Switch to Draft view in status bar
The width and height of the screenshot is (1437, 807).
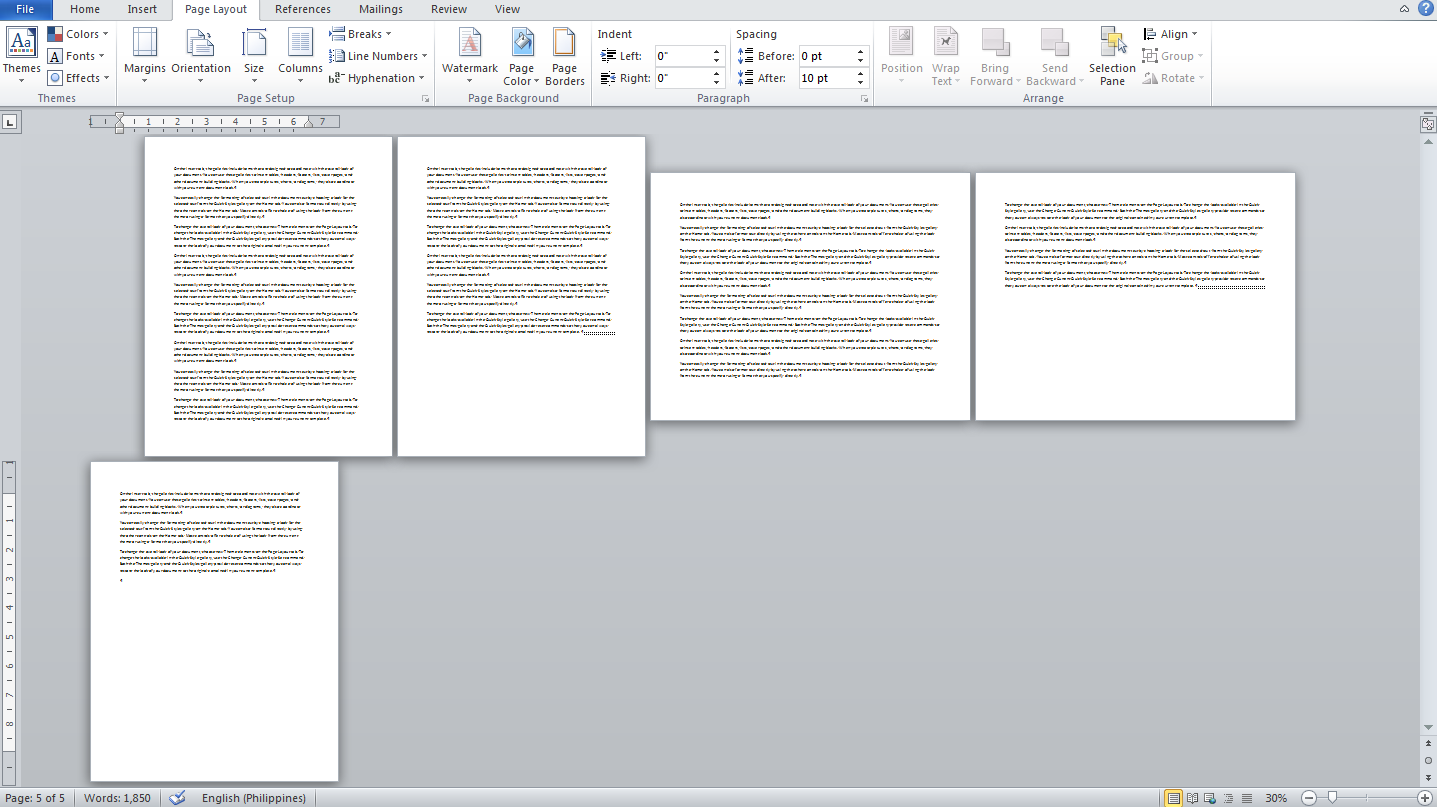click(x=1244, y=798)
